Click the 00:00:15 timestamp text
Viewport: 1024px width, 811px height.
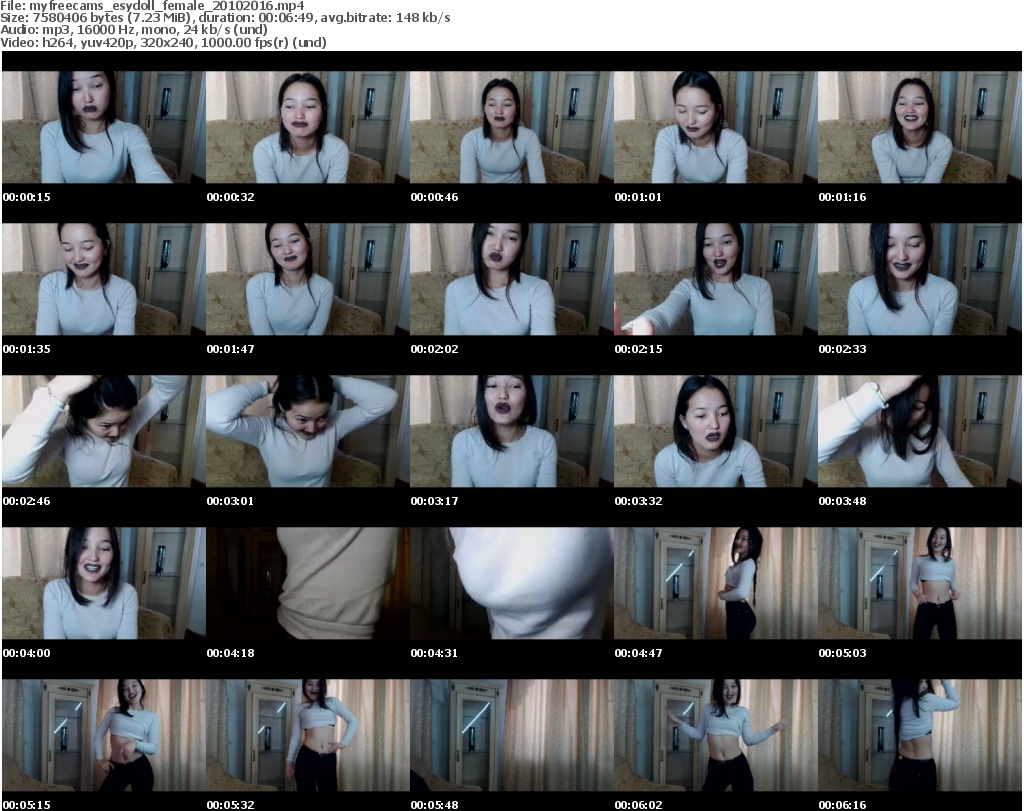pyautogui.click(x=26, y=197)
